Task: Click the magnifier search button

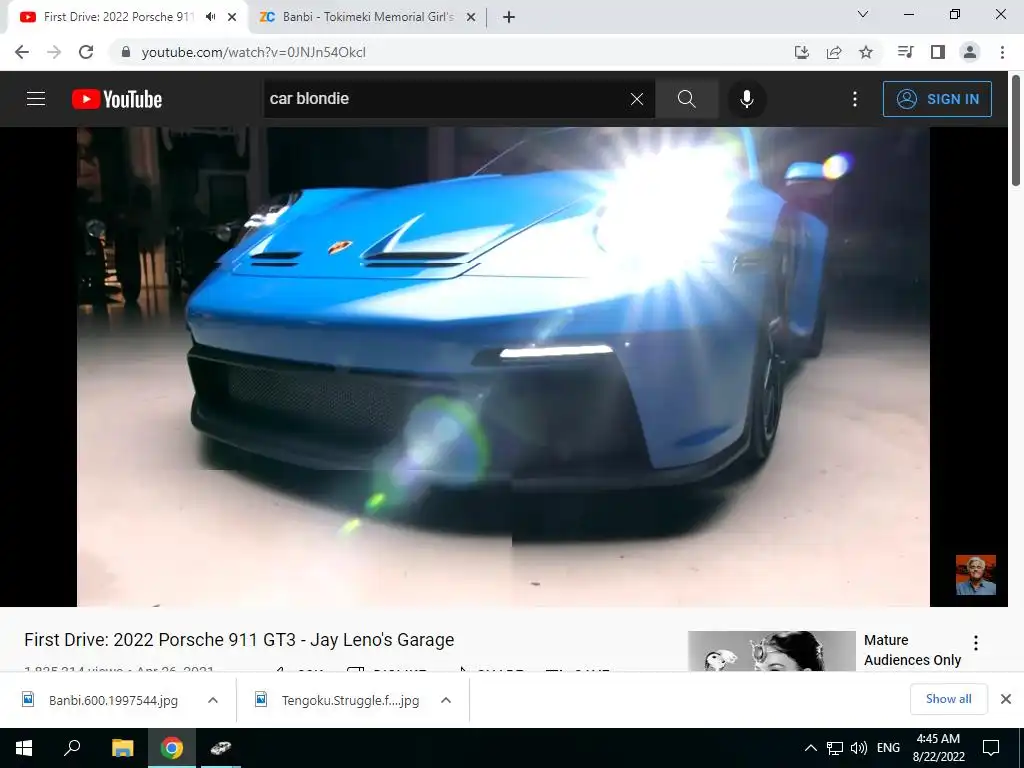Action: point(686,99)
